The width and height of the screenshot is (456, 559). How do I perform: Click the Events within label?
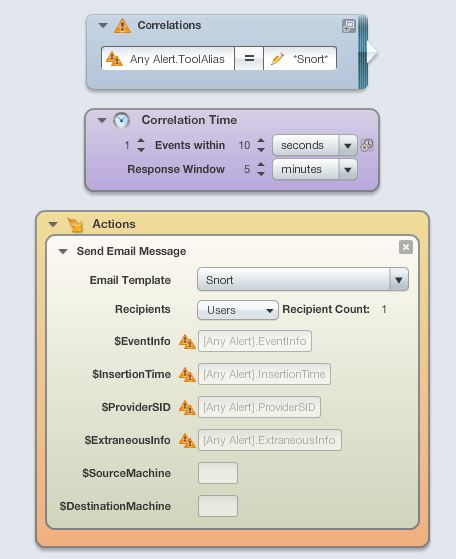(190, 145)
